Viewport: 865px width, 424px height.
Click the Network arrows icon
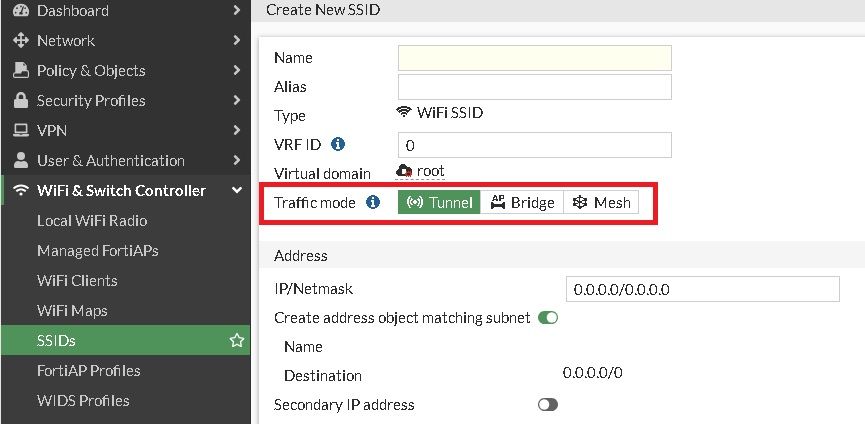(x=20, y=41)
